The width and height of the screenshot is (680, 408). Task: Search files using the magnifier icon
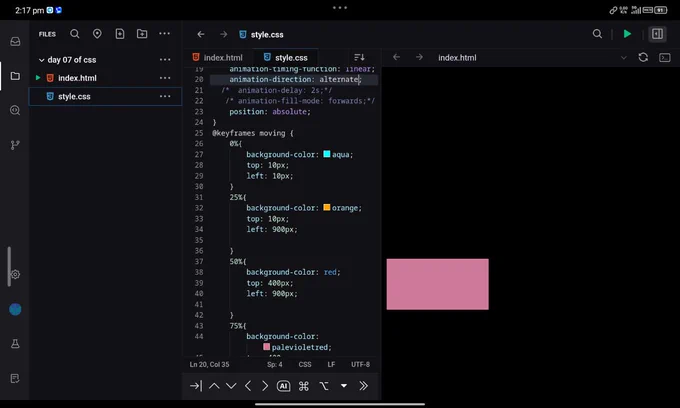point(75,34)
